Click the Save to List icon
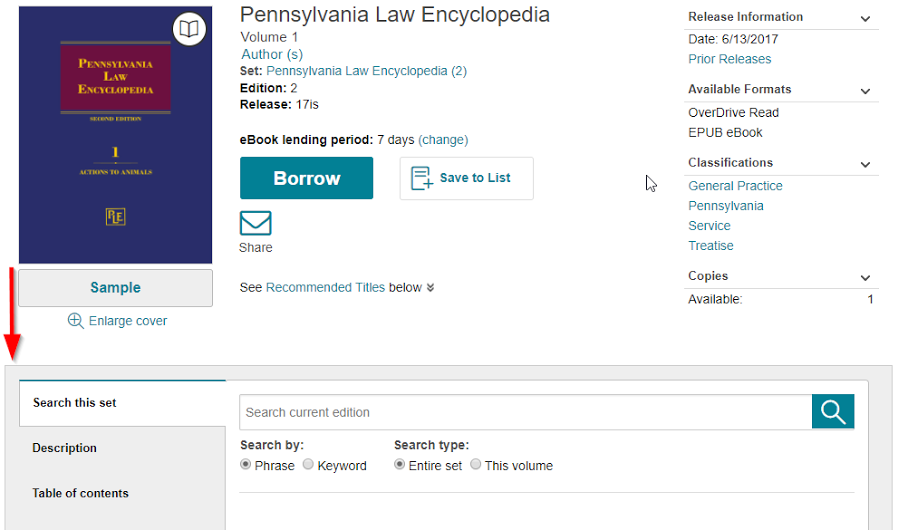 pos(422,178)
